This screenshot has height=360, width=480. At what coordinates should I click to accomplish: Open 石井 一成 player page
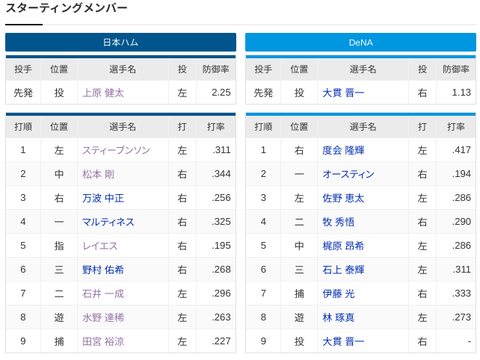[103, 294]
